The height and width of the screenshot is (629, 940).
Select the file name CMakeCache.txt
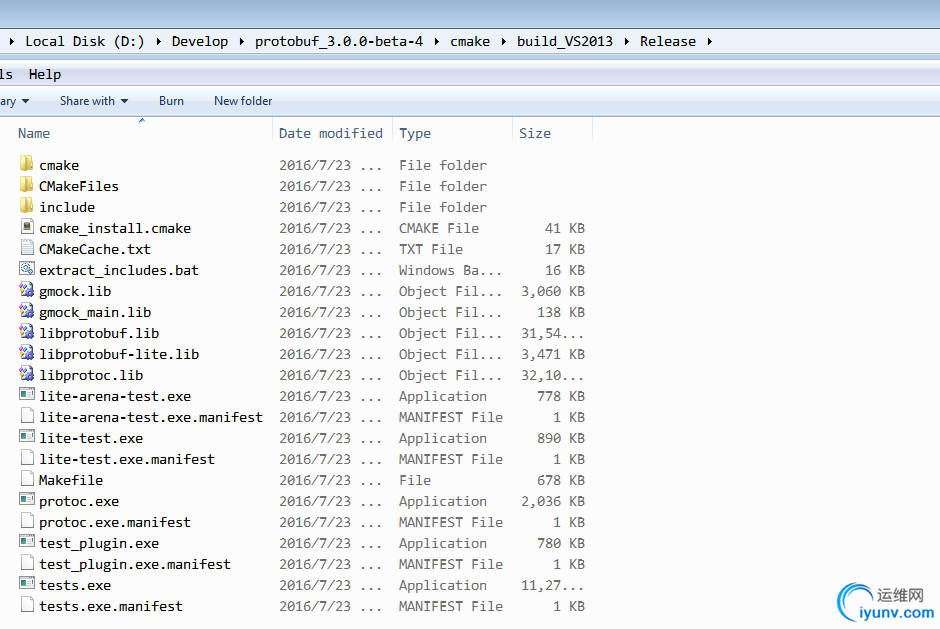point(95,249)
